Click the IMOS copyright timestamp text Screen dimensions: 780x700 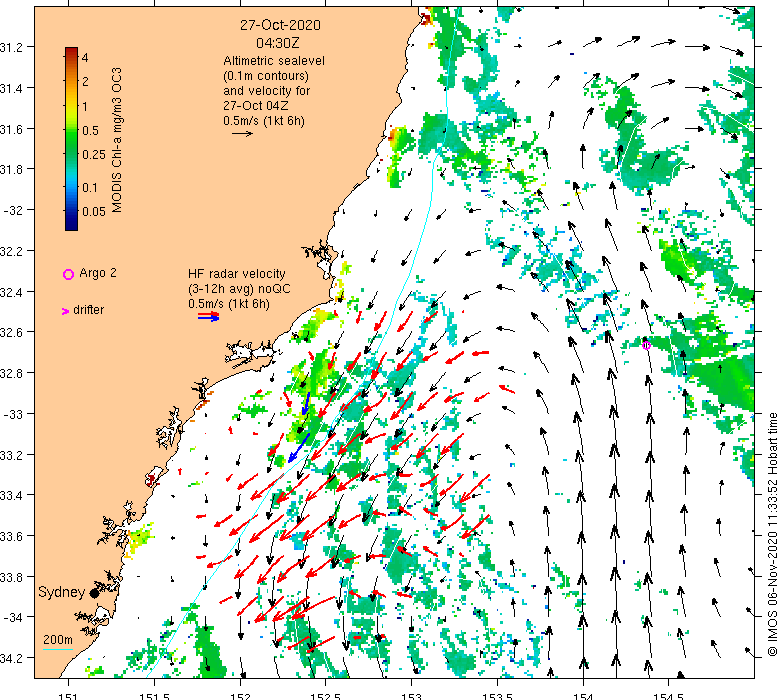click(773, 534)
